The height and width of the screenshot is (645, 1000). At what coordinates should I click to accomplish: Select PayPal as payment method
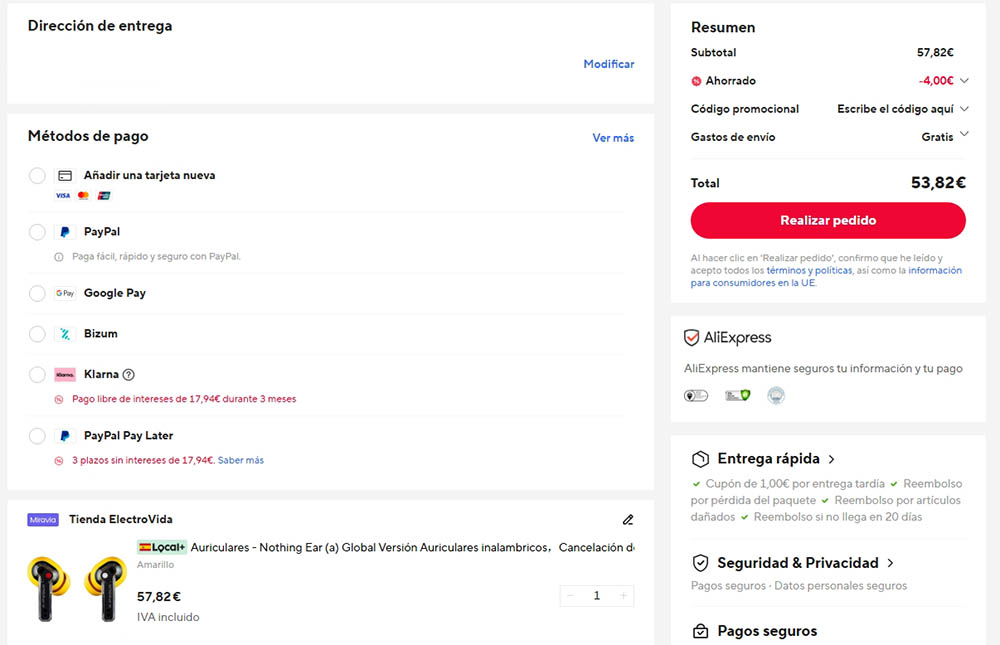37,232
